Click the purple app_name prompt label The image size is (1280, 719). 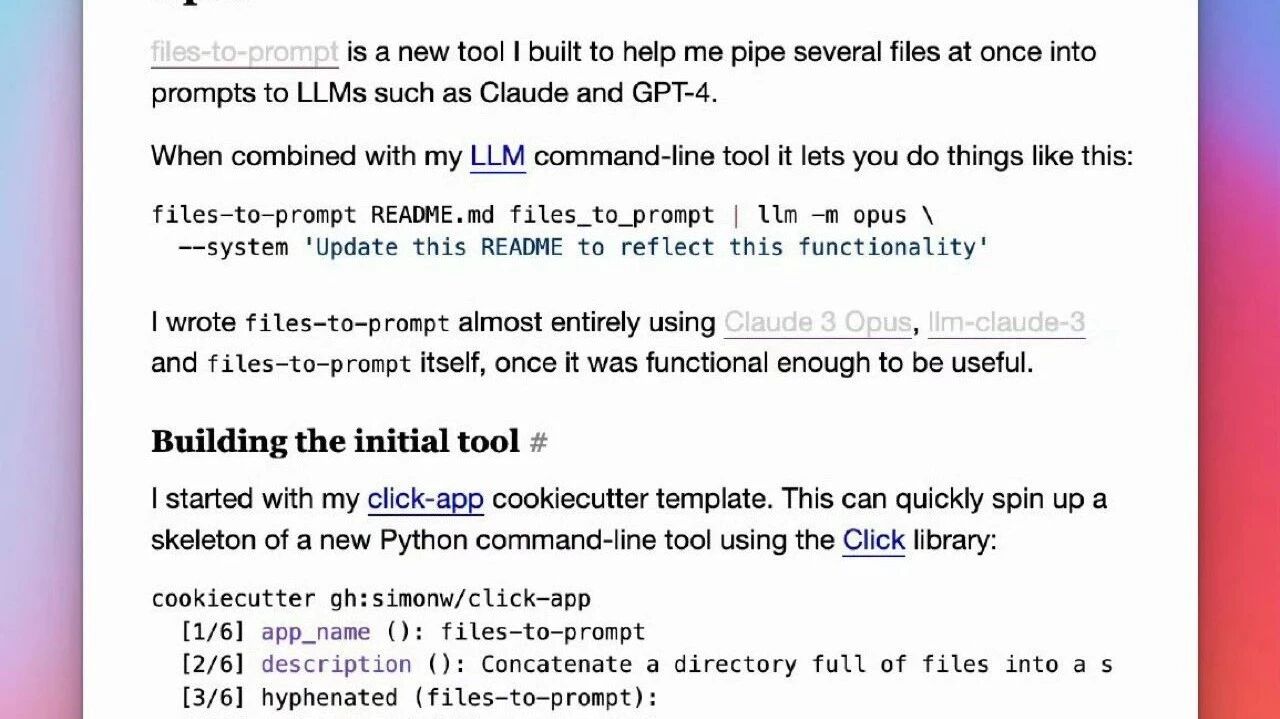pyautogui.click(x=316, y=632)
